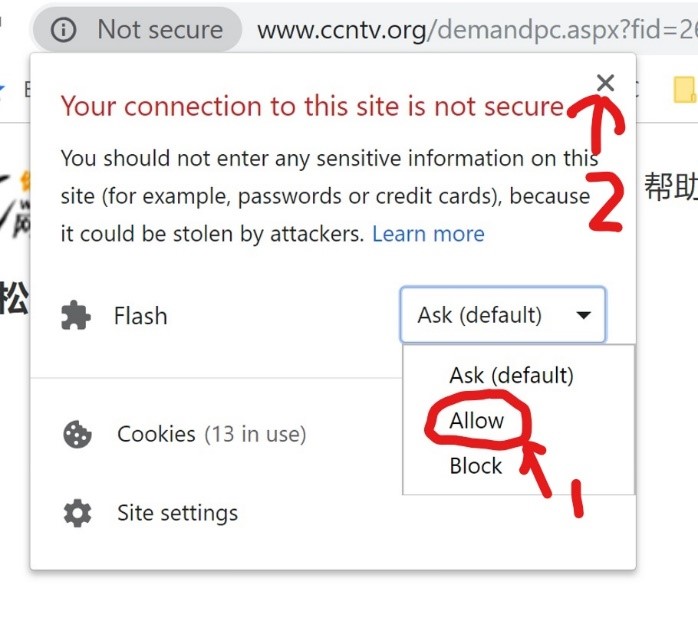Screen dimensions: 698x621
Task: Close the site information popup
Action: pyautogui.click(x=605, y=83)
